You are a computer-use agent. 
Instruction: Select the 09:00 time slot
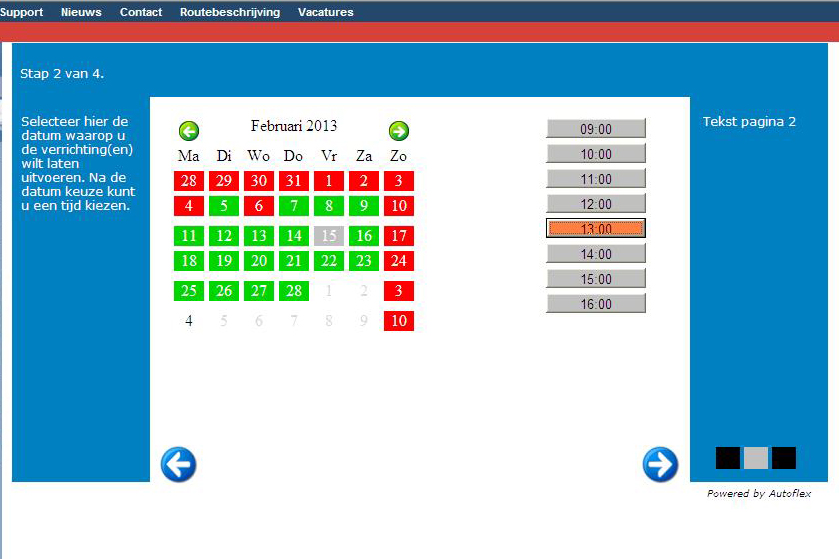point(596,129)
